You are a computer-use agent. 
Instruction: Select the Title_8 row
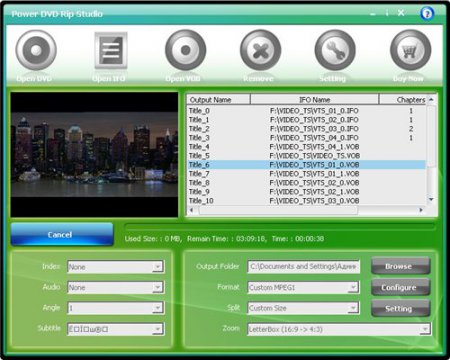coord(306,183)
